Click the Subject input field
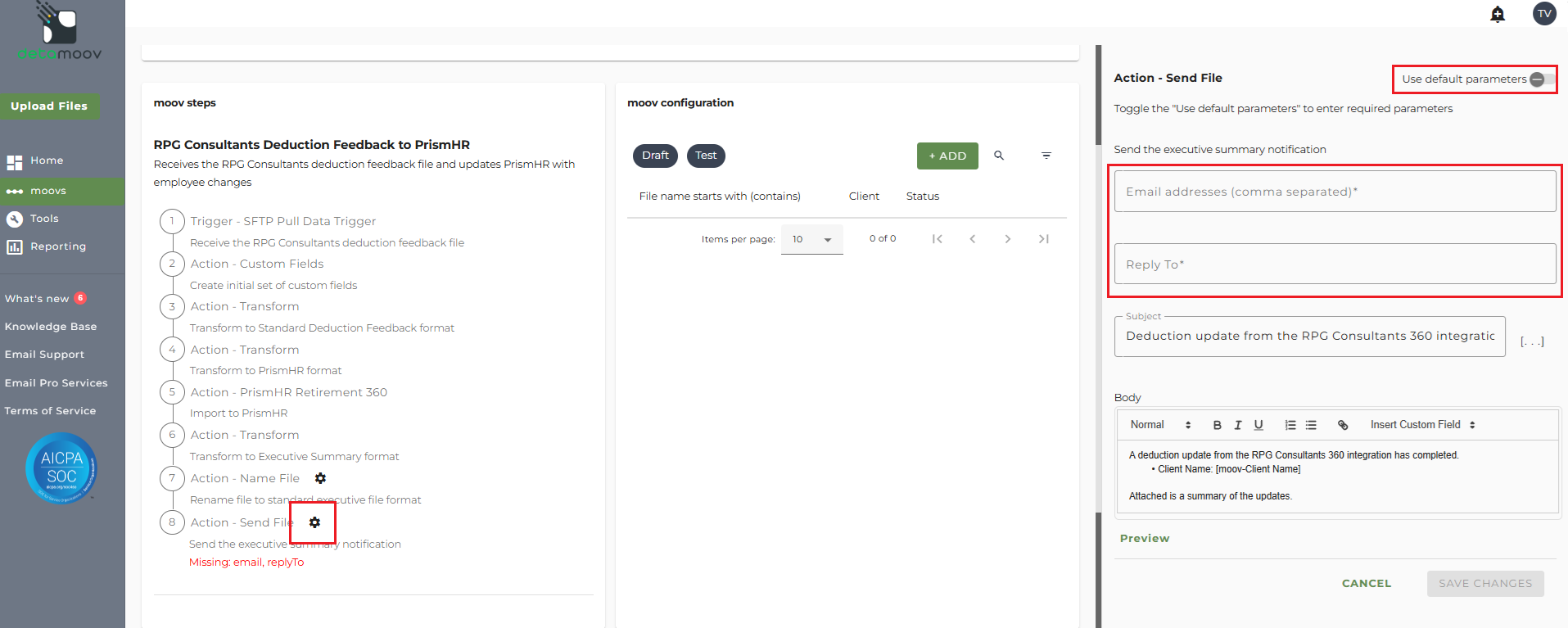The height and width of the screenshot is (628, 1568). point(1309,337)
